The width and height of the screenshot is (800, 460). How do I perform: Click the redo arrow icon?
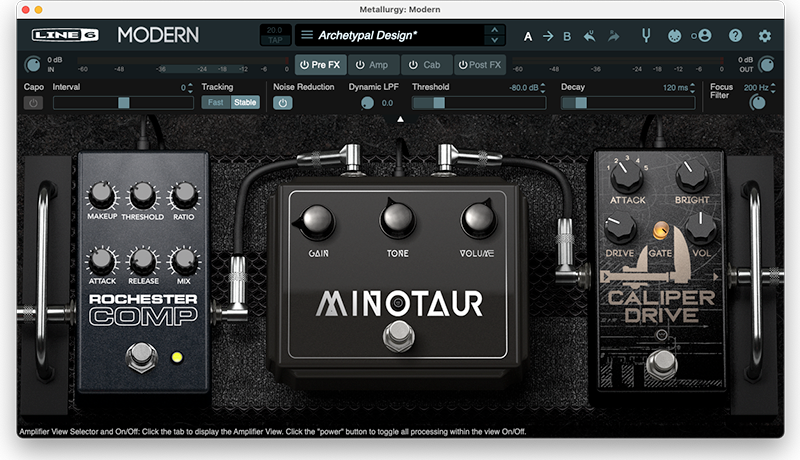613,36
